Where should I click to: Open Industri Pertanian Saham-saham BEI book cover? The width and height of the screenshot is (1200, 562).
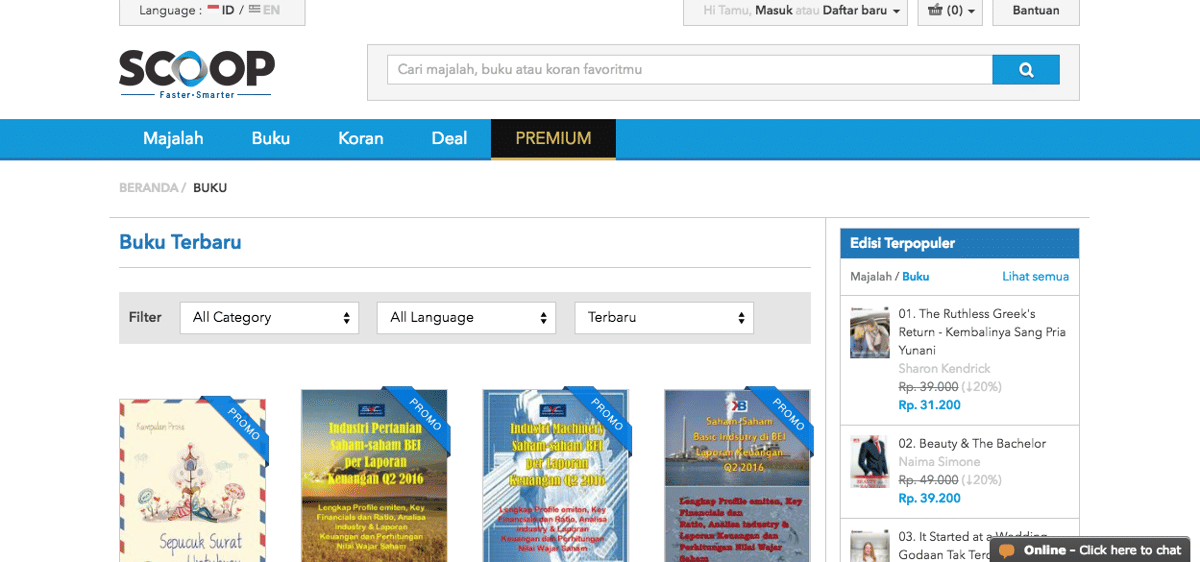[x=374, y=476]
